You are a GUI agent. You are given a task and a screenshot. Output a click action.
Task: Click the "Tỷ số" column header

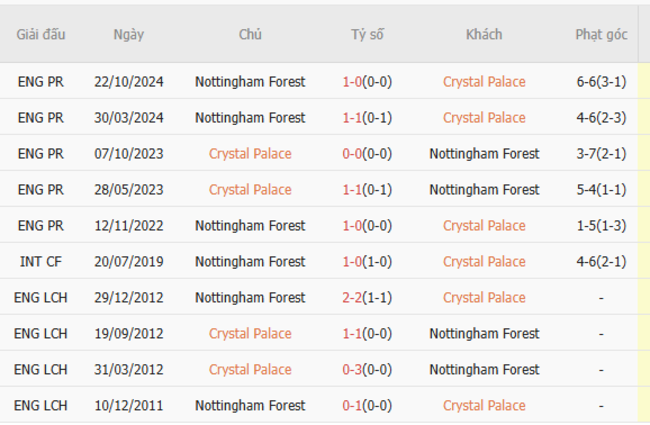pyautogui.click(x=367, y=34)
